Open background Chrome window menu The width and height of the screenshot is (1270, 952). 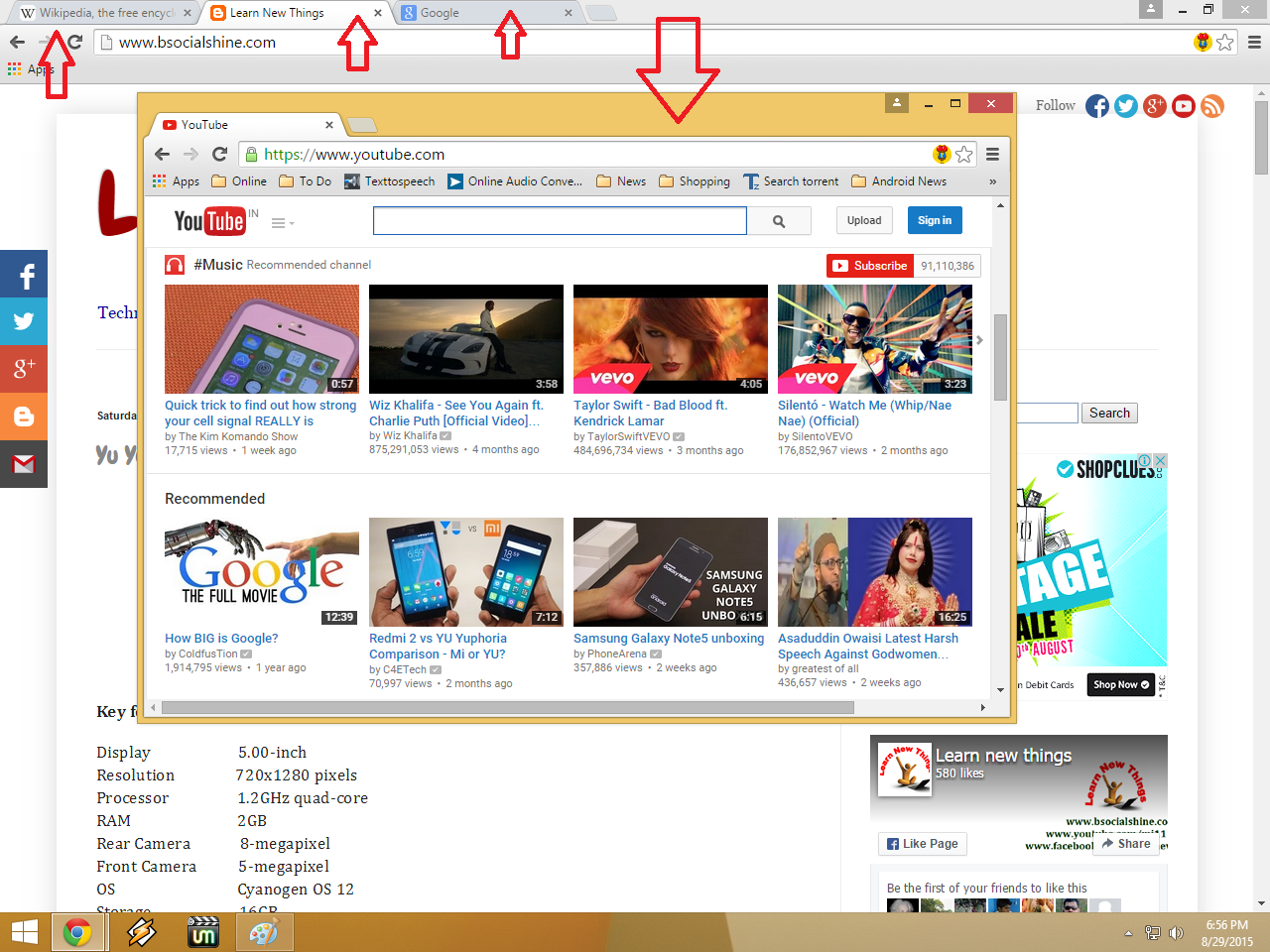point(1254,43)
